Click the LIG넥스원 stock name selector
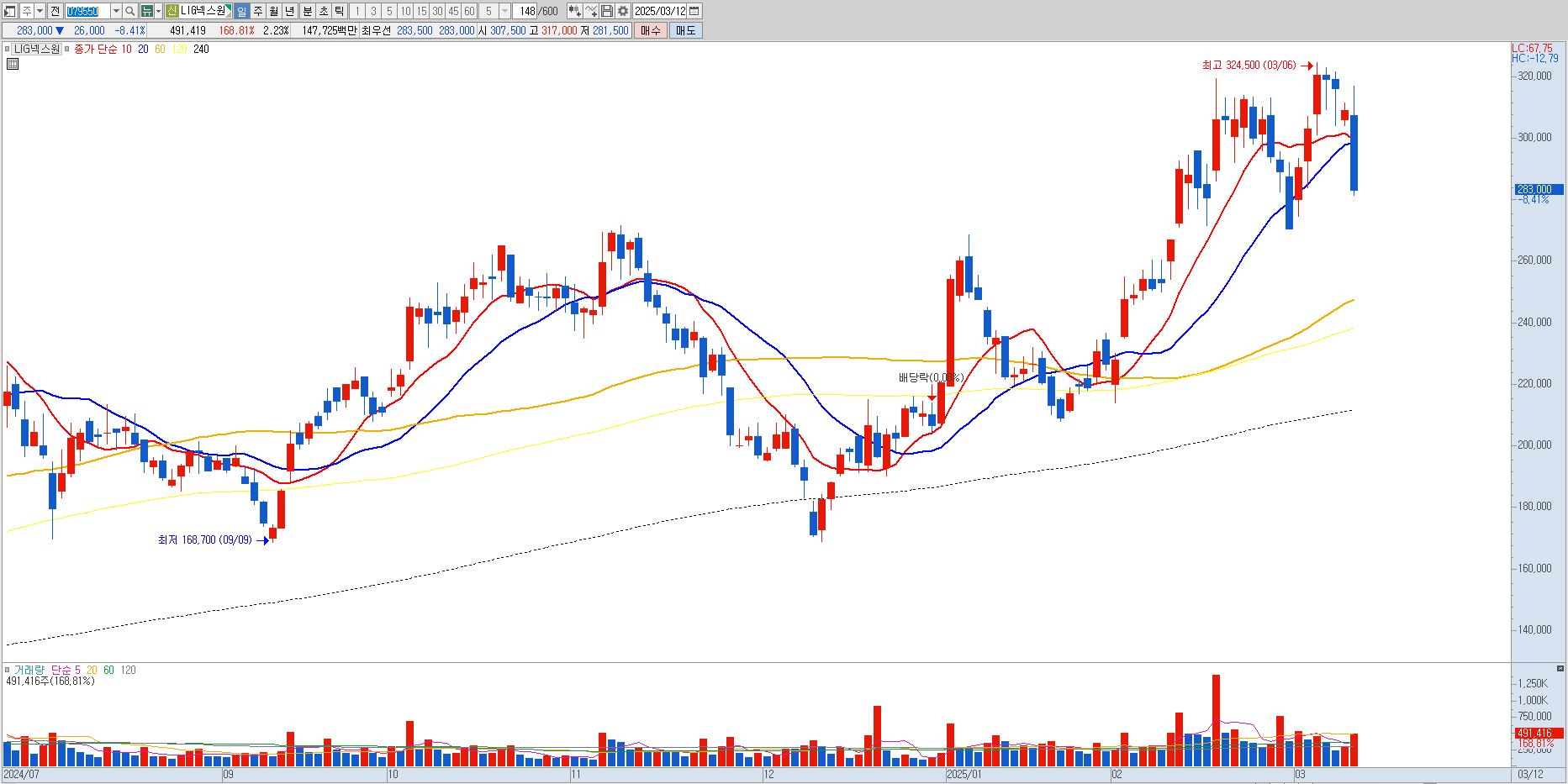The height and width of the screenshot is (784, 1568). coord(203,11)
